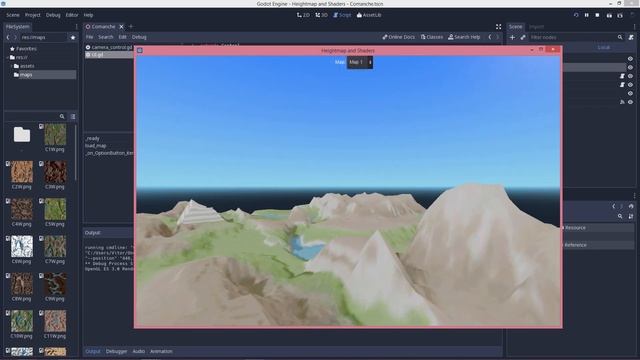Screen dimensions: 640x360
Task: Open the parent folder thumbnail
Action: [22, 135]
